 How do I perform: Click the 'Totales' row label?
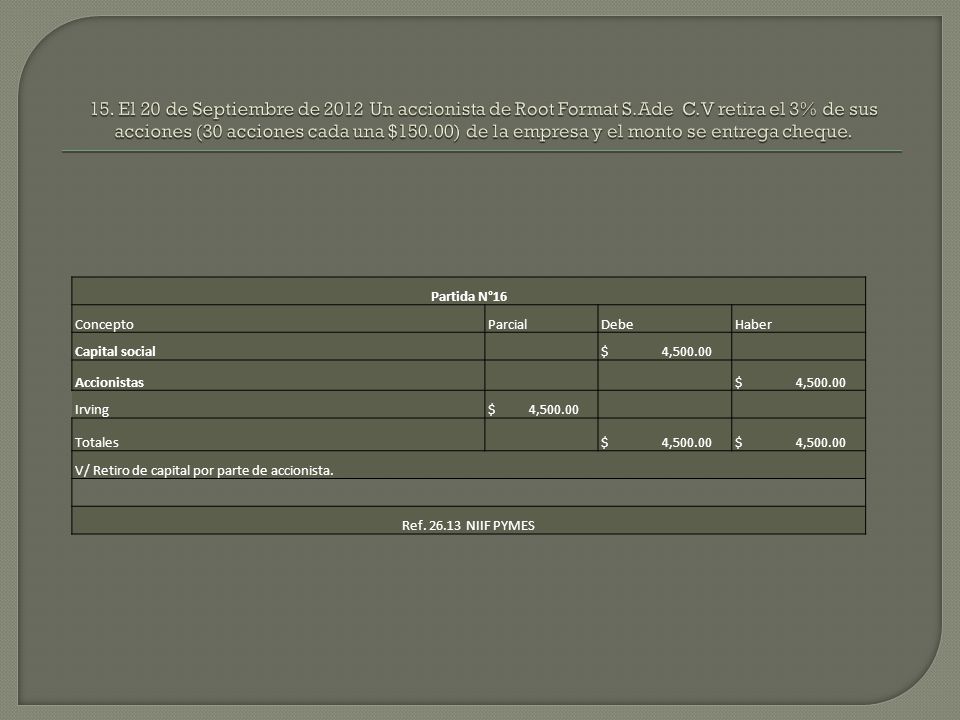[x=97, y=443]
